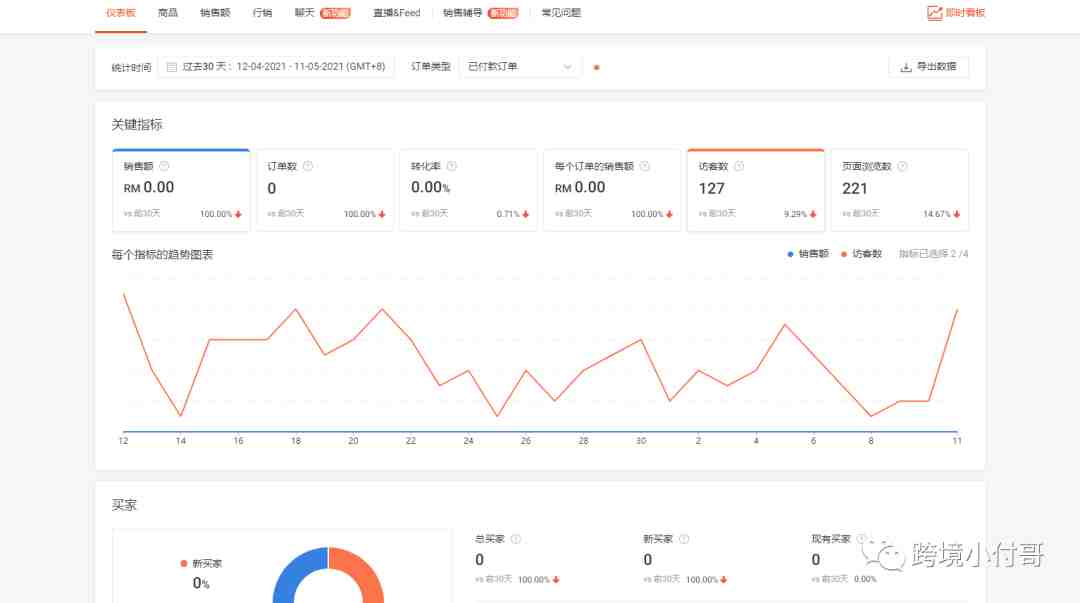Toggle the 每个订单的销售额 metric card
This screenshot has height=603, width=1080.
[612, 190]
